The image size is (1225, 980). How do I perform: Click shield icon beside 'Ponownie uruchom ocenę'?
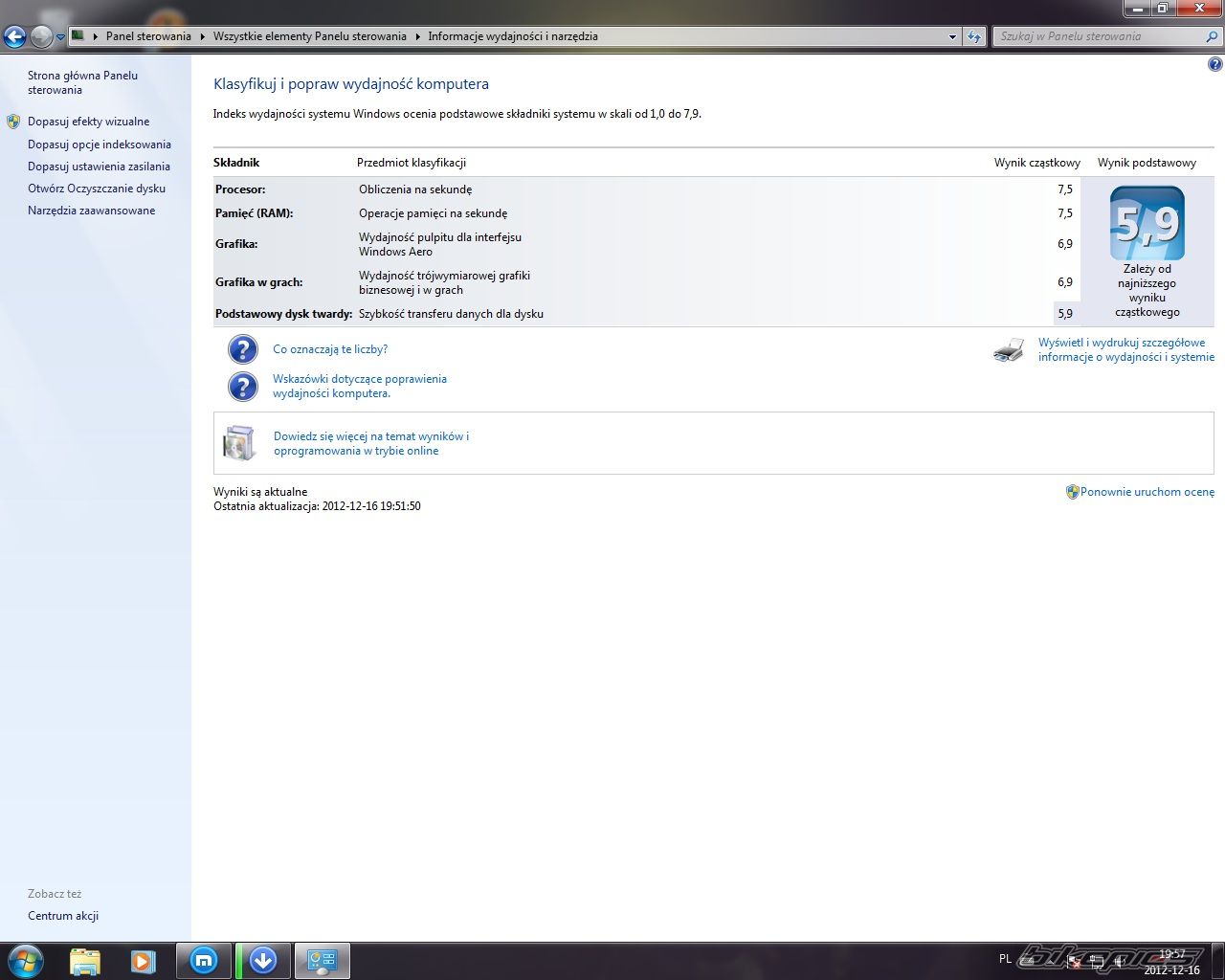pos(1073,492)
